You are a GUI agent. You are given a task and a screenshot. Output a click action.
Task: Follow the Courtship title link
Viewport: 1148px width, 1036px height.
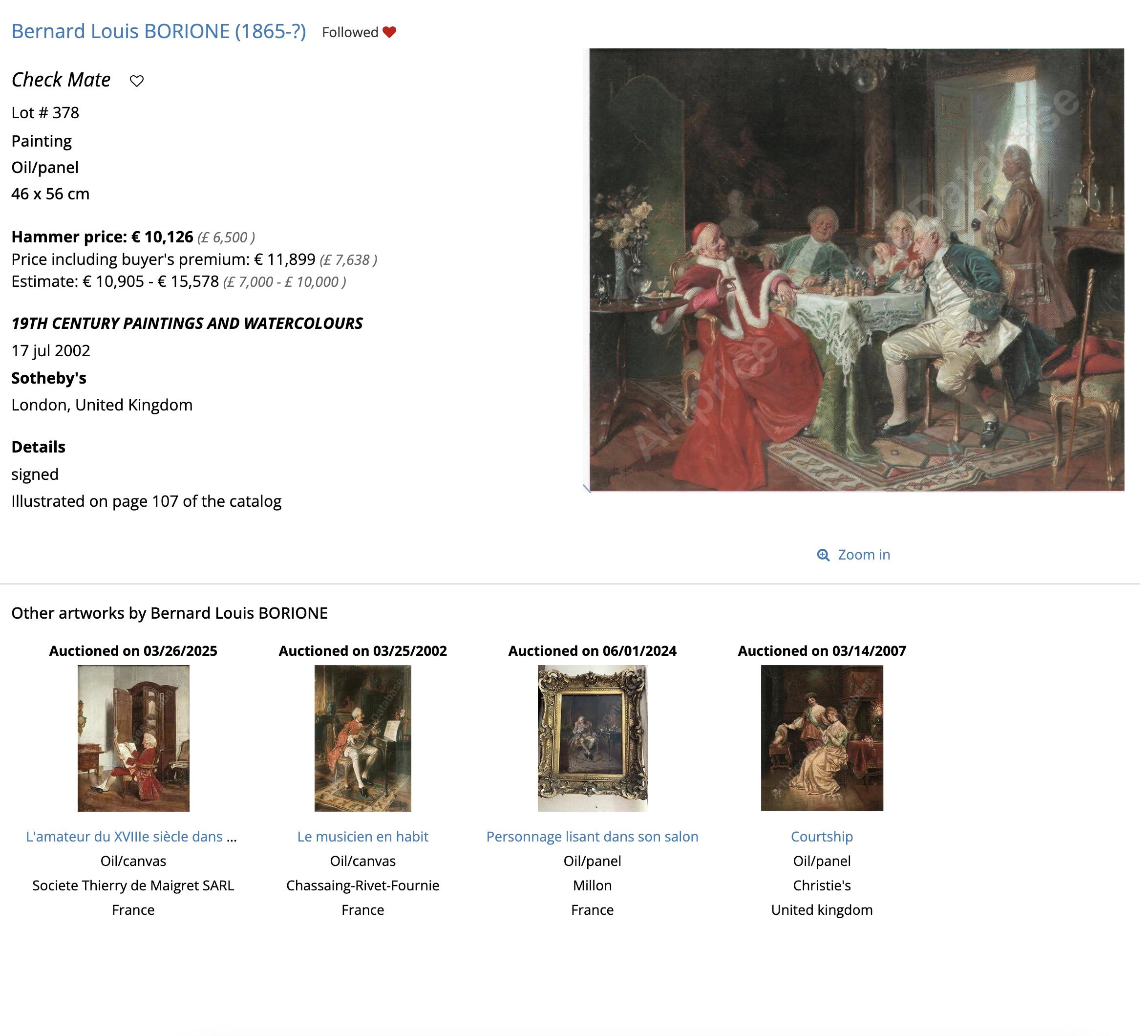pyautogui.click(x=822, y=836)
